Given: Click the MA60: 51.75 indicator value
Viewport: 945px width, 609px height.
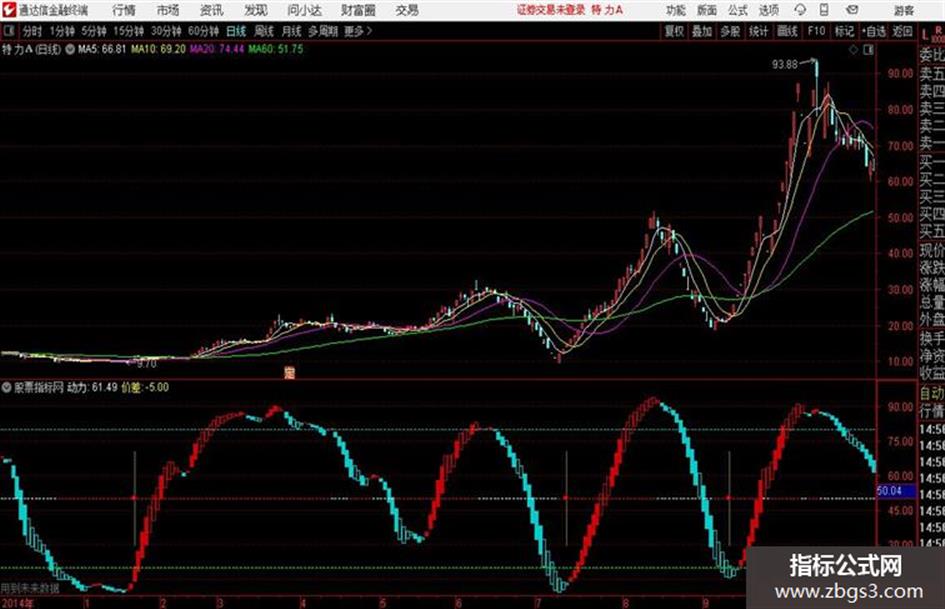Looking at the screenshot, I should [x=276, y=49].
